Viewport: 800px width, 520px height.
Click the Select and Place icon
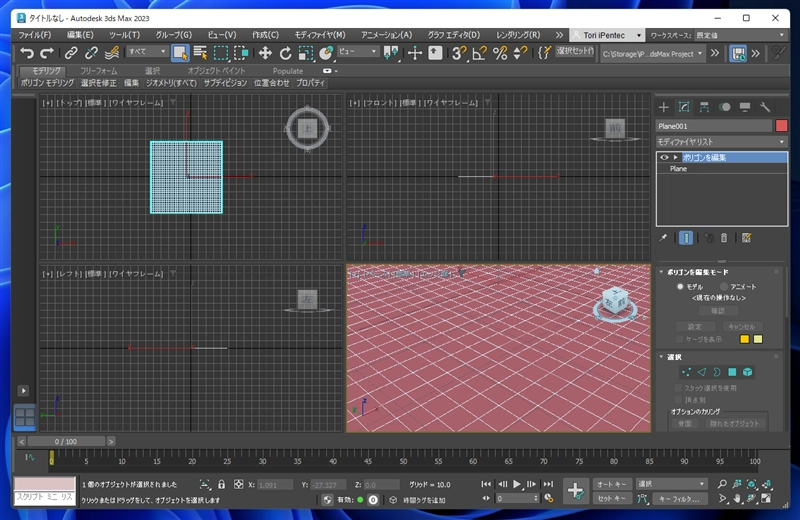click(x=326, y=53)
